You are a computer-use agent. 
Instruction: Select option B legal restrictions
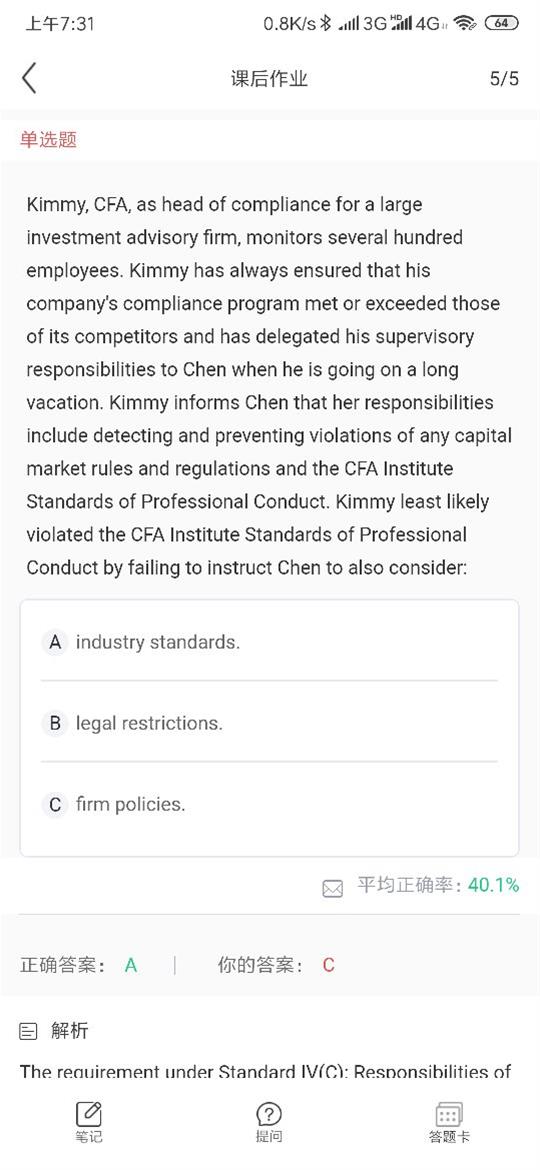coord(269,722)
